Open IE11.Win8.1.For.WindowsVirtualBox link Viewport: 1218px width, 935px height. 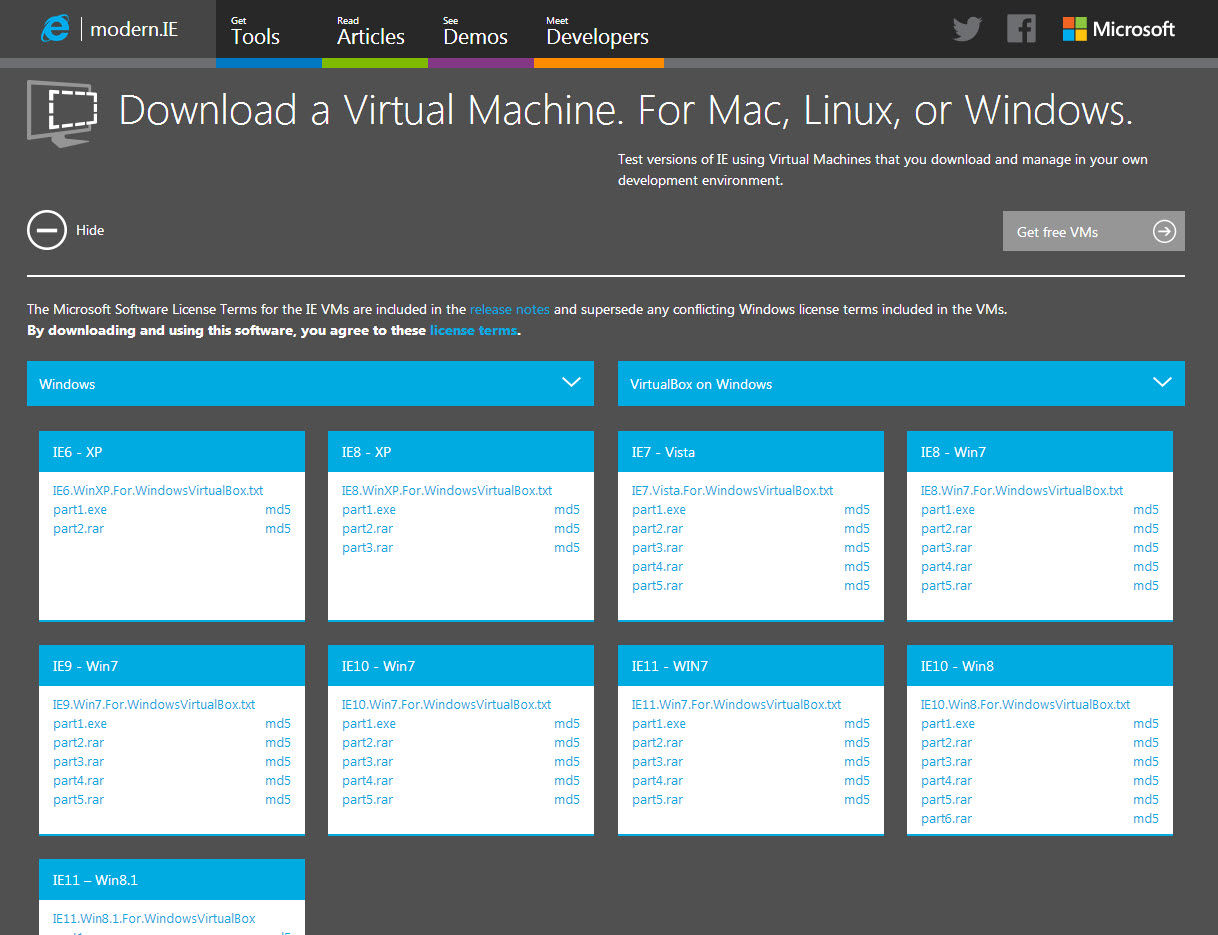[154, 918]
